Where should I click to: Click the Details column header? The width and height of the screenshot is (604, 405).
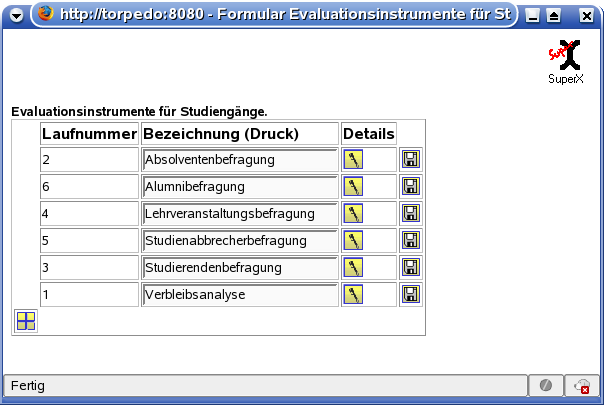point(369,134)
